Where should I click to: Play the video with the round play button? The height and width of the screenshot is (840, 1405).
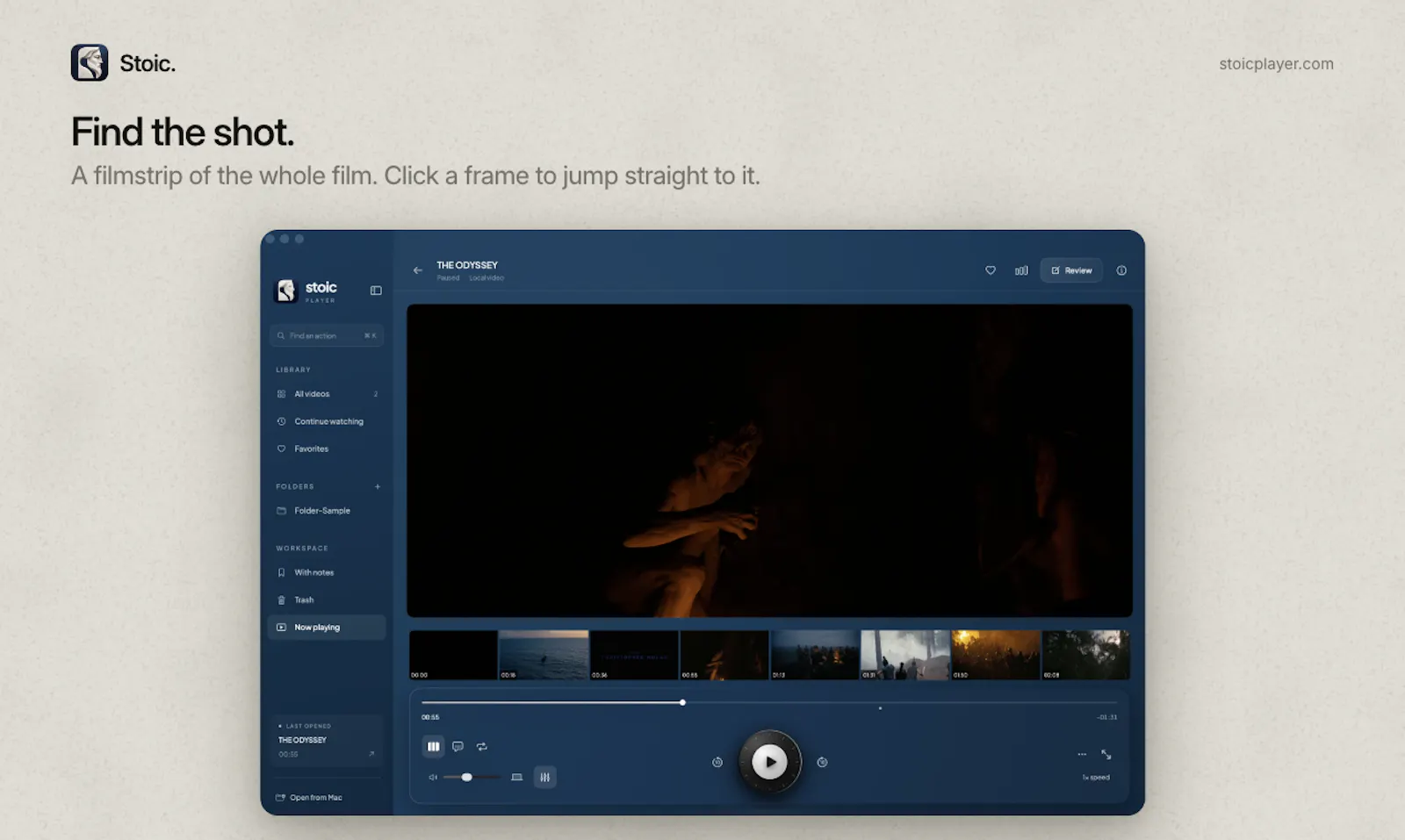(x=770, y=762)
